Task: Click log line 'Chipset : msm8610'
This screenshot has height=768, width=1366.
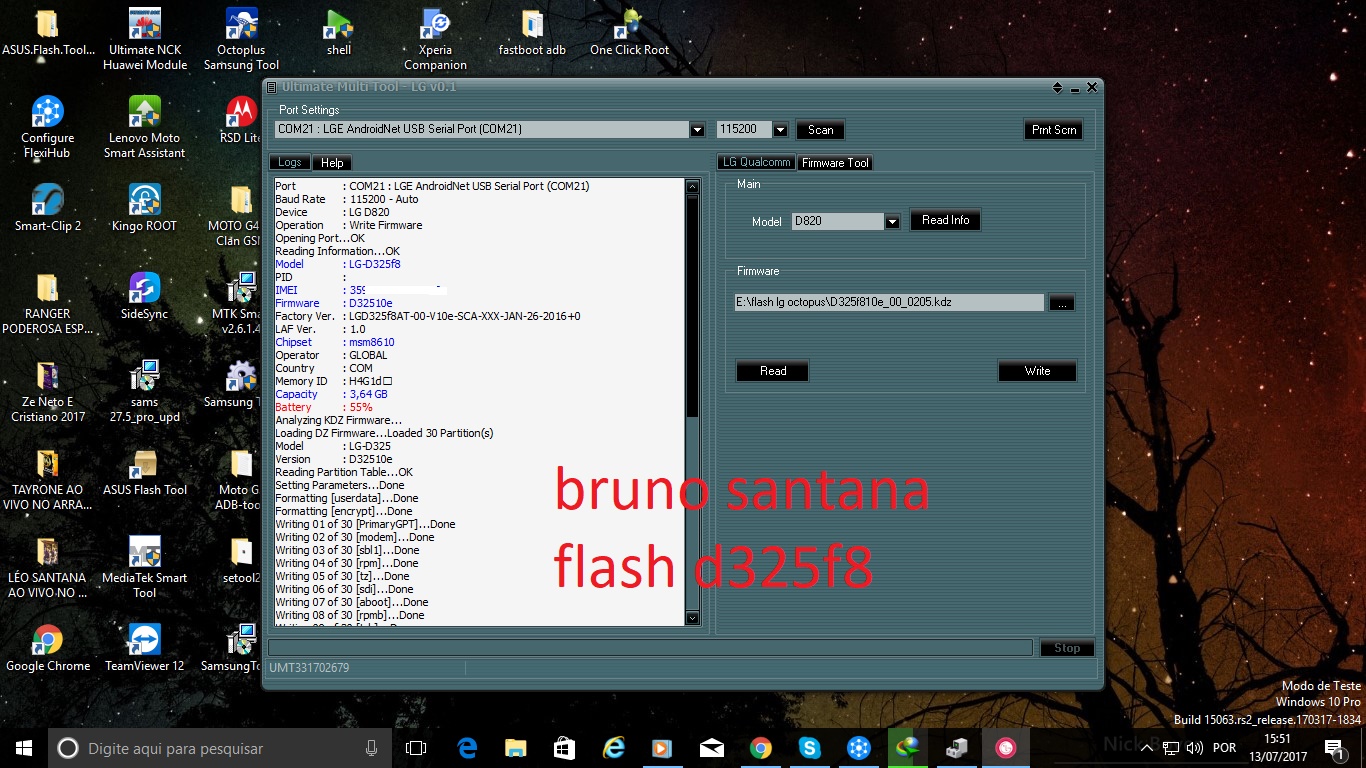Action: [x=335, y=342]
